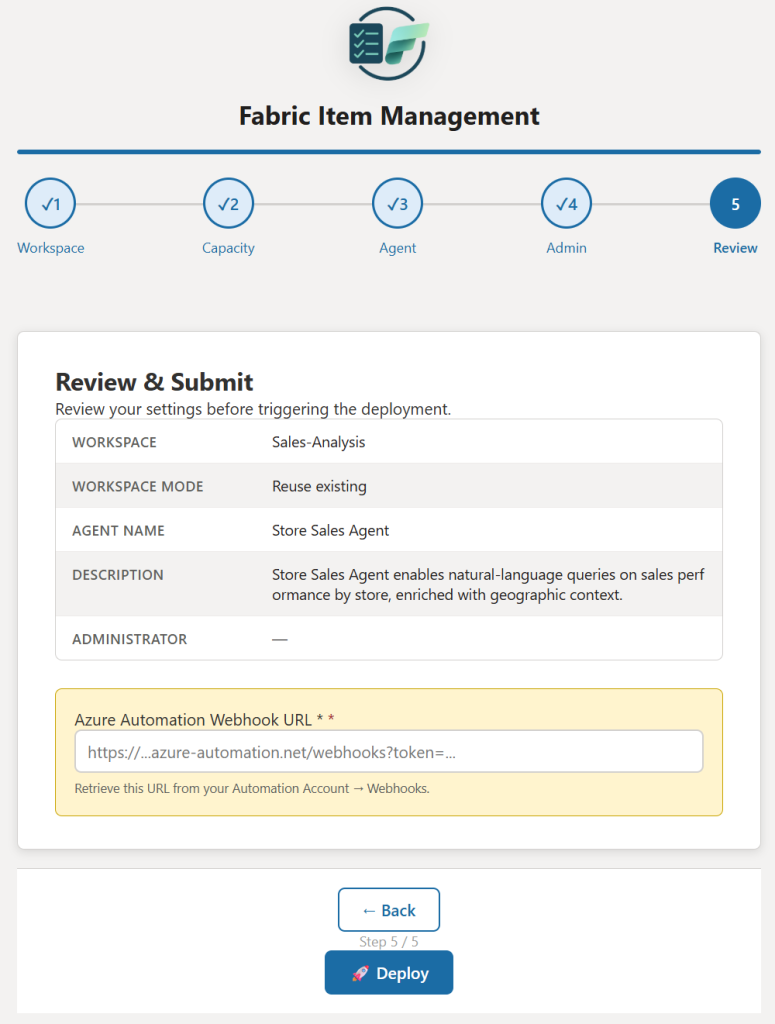Click the Deploy button
The image size is (775, 1024).
tap(388, 973)
